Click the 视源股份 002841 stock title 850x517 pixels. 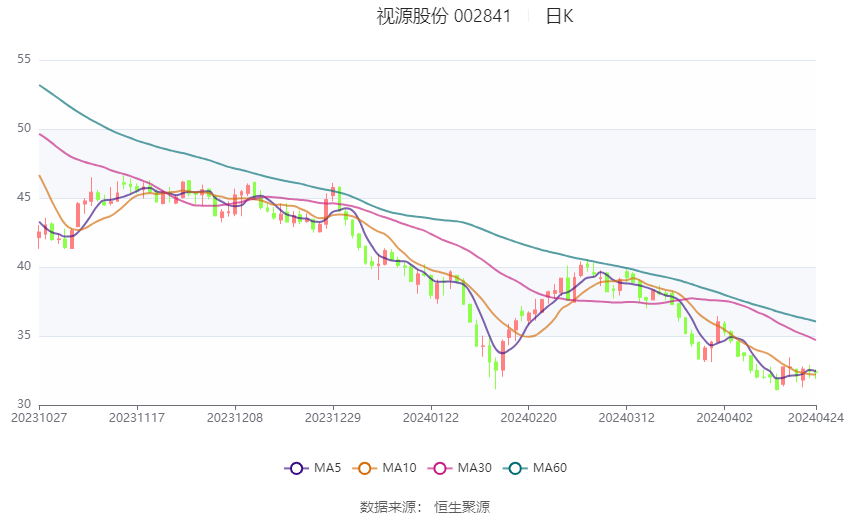tap(443, 16)
